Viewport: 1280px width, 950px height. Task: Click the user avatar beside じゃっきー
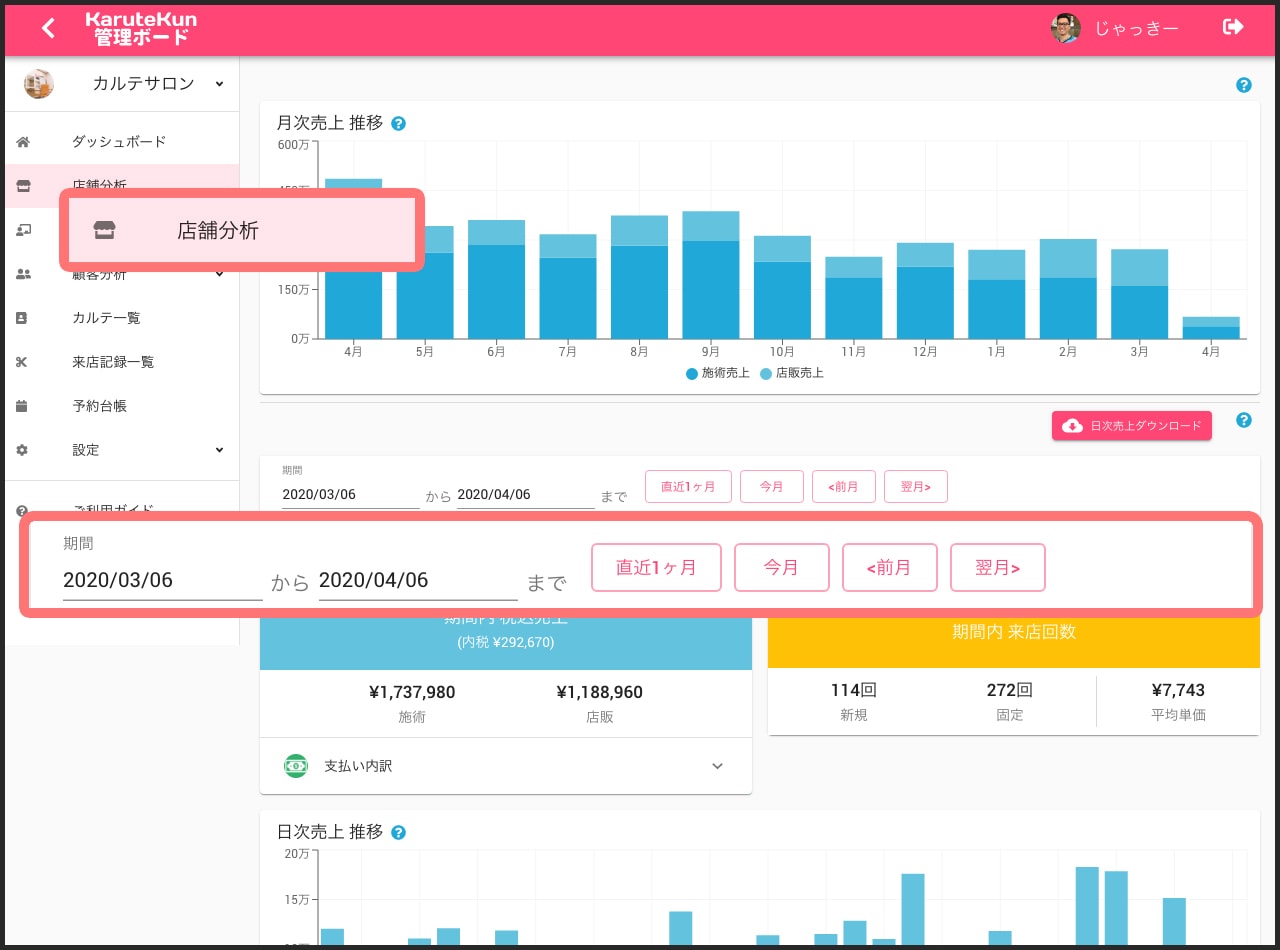tap(1065, 28)
